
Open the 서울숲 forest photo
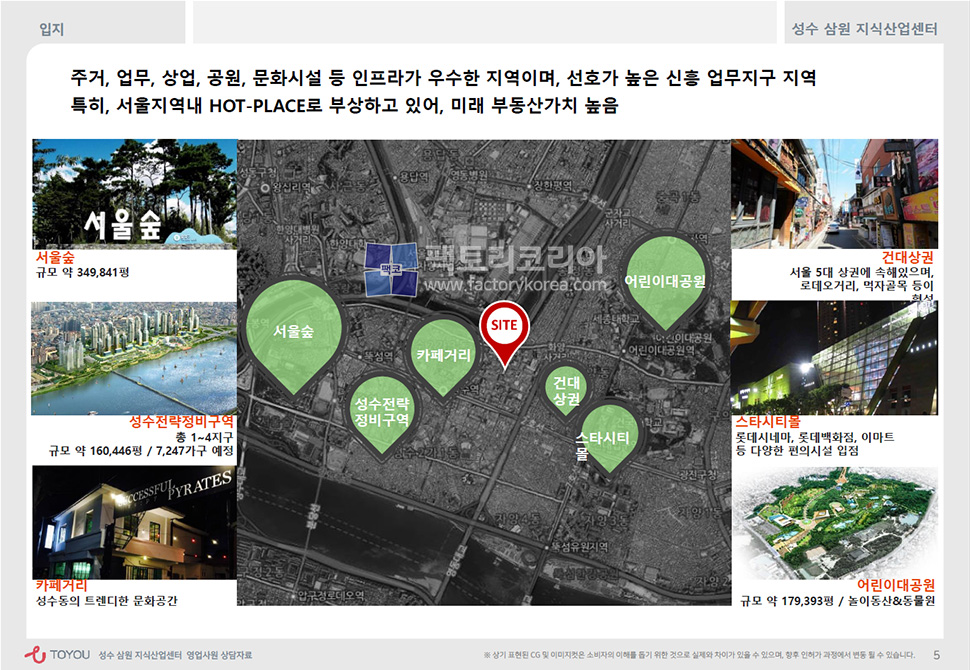(134, 194)
